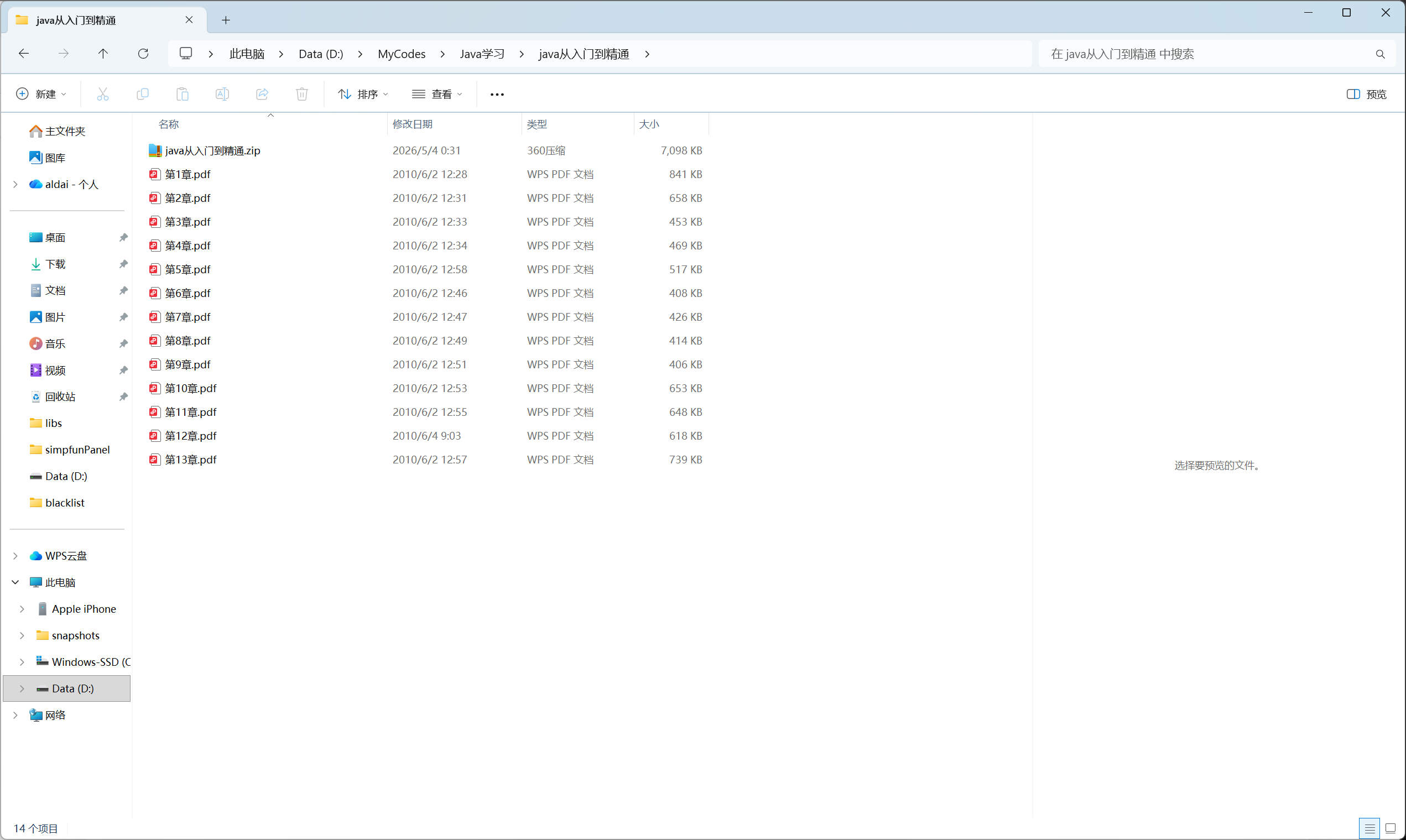Click the Paste clipboard icon
Screen dimensions: 1406x840
point(183,94)
